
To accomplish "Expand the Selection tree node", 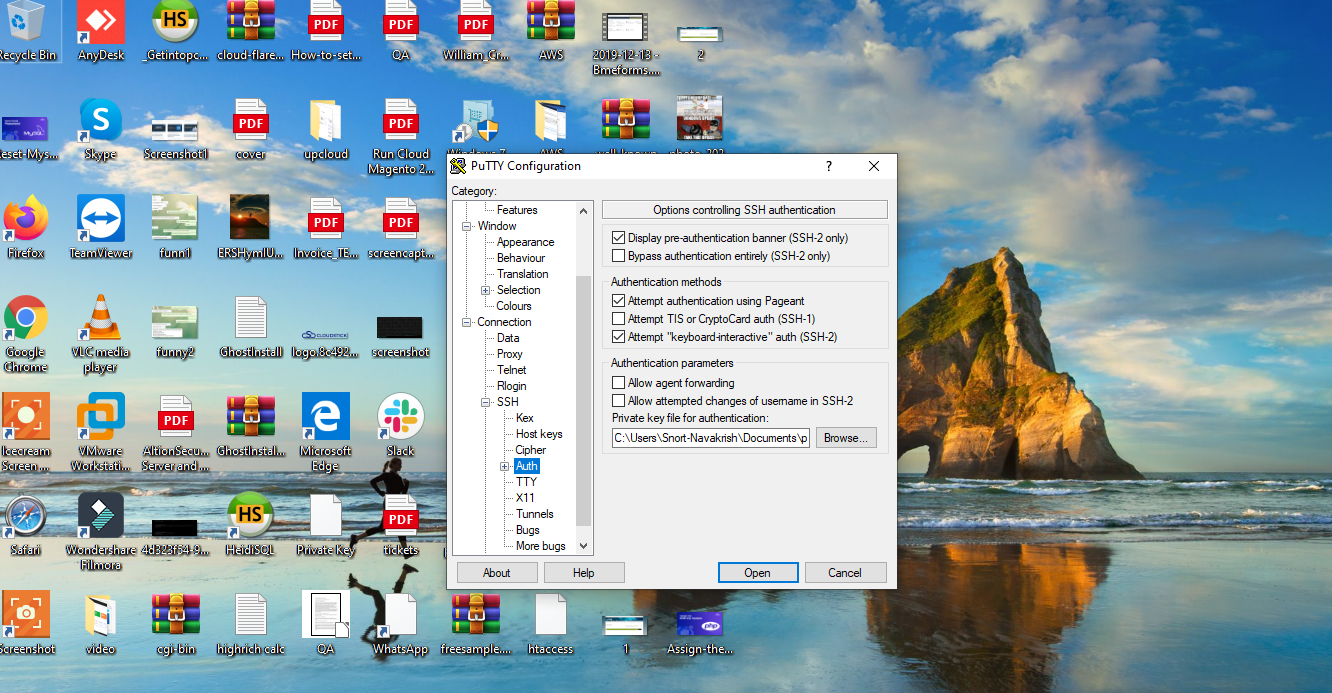I will coord(486,290).
